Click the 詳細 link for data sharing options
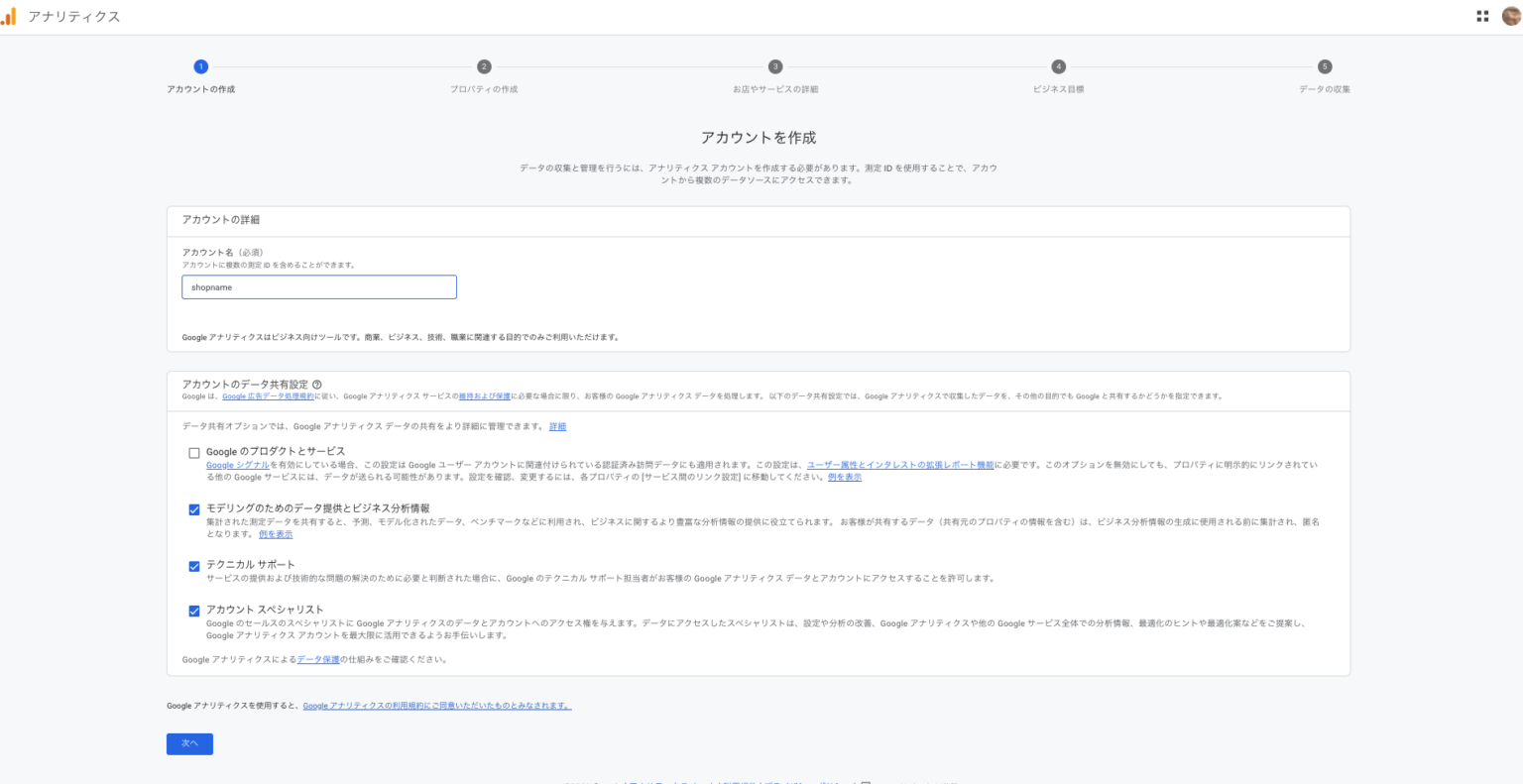1523x784 pixels. [x=557, y=427]
